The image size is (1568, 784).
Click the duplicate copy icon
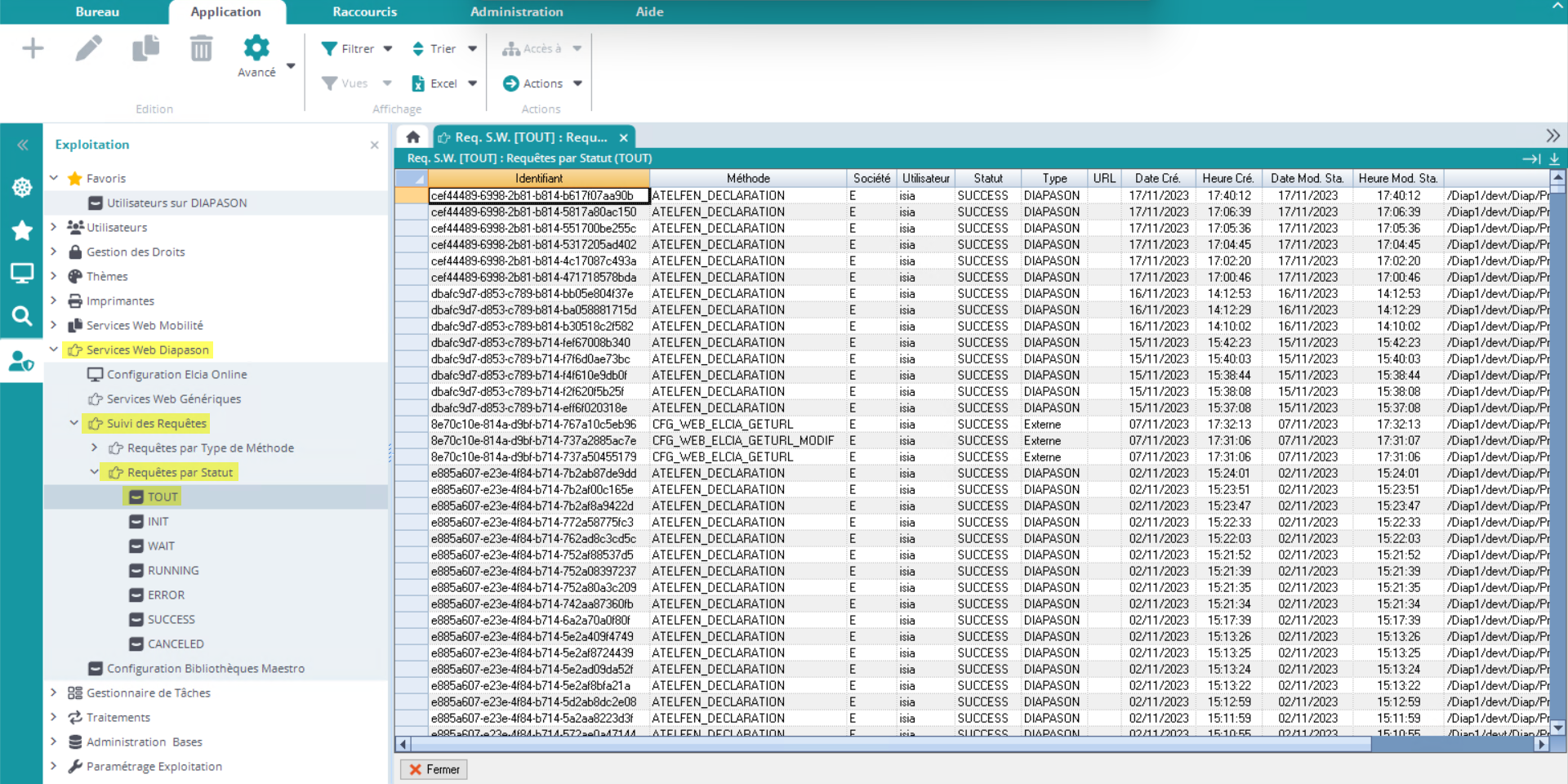pyautogui.click(x=145, y=49)
